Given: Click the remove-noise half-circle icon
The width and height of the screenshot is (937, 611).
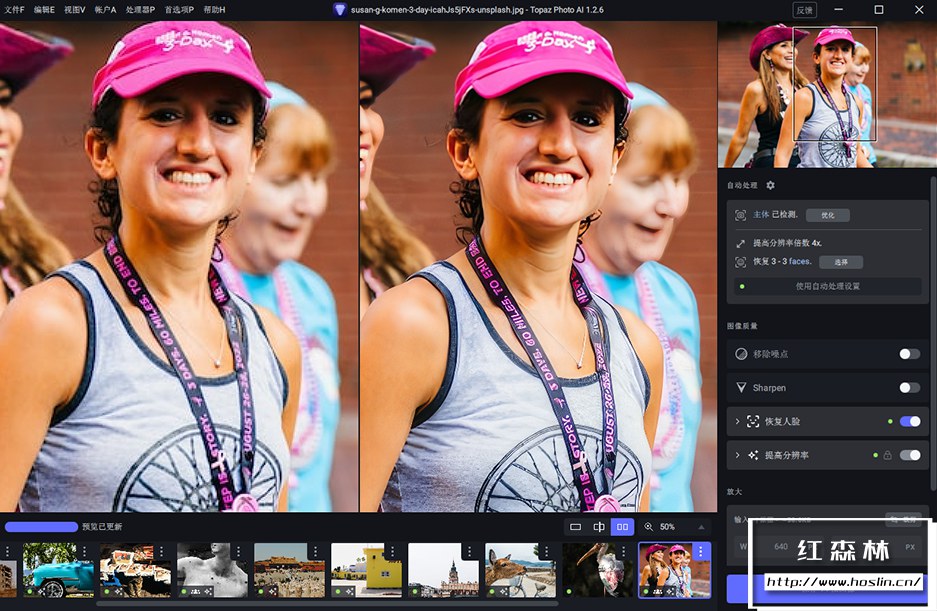Looking at the screenshot, I should [x=741, y=354].
